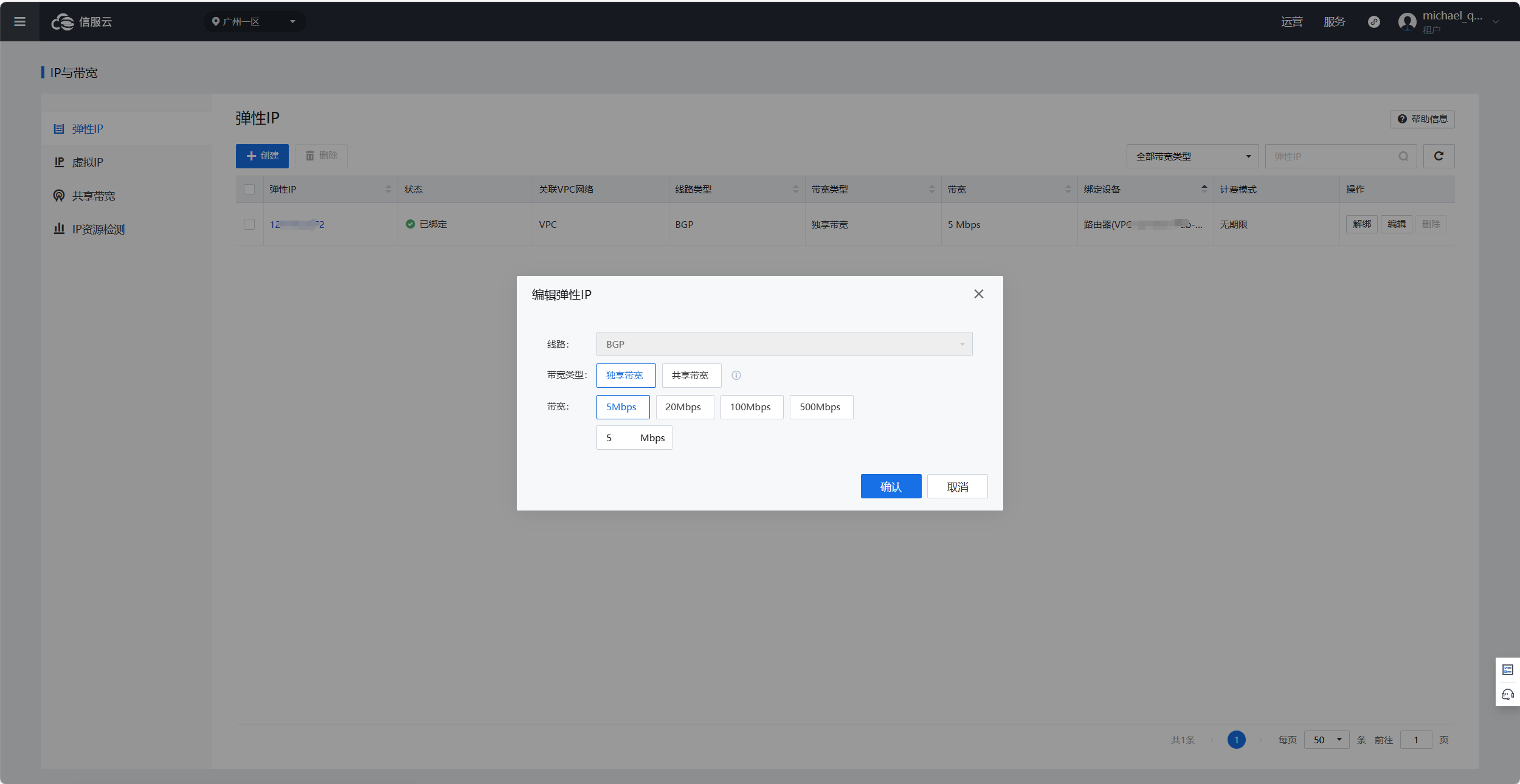Click the task list floating icon
Screen dimensions: 1520x784
coord(1508,670)
